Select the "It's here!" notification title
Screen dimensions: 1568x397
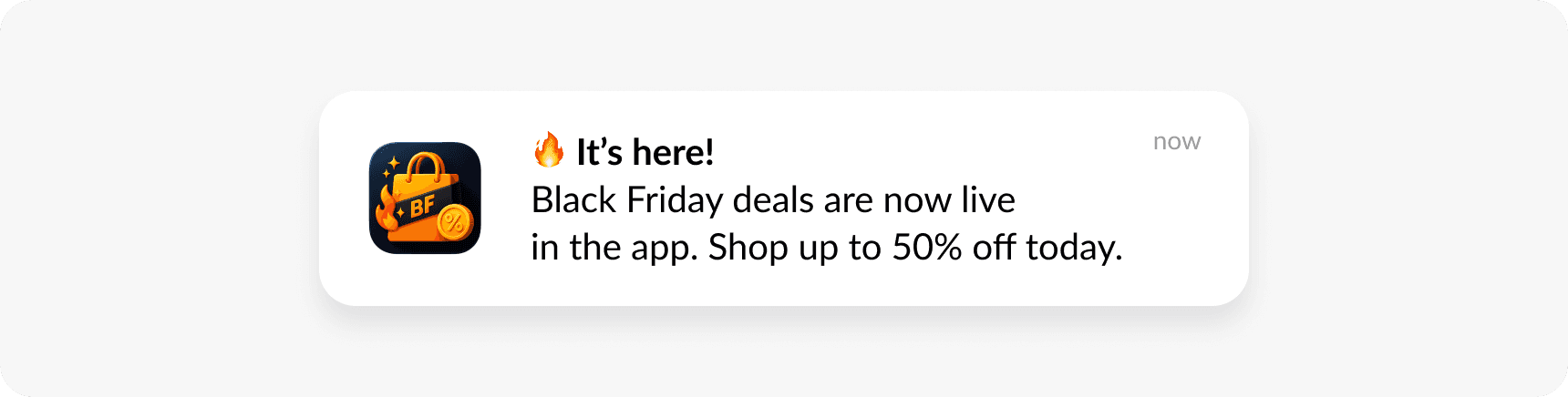pos(645,152)
